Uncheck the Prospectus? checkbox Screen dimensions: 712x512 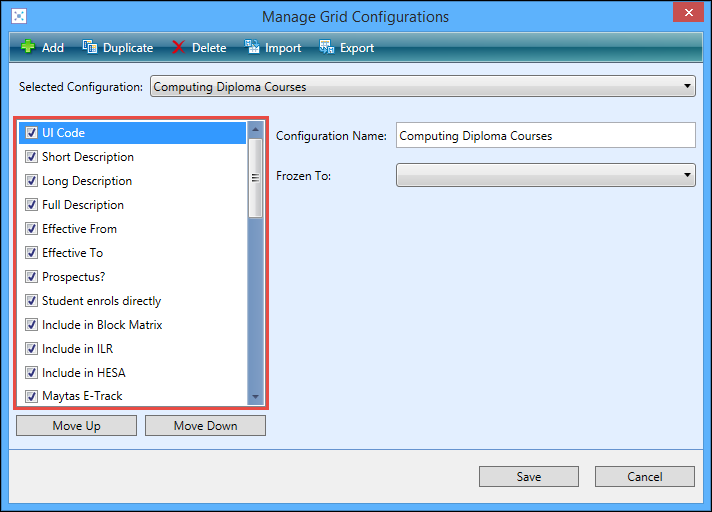(31, 276)
